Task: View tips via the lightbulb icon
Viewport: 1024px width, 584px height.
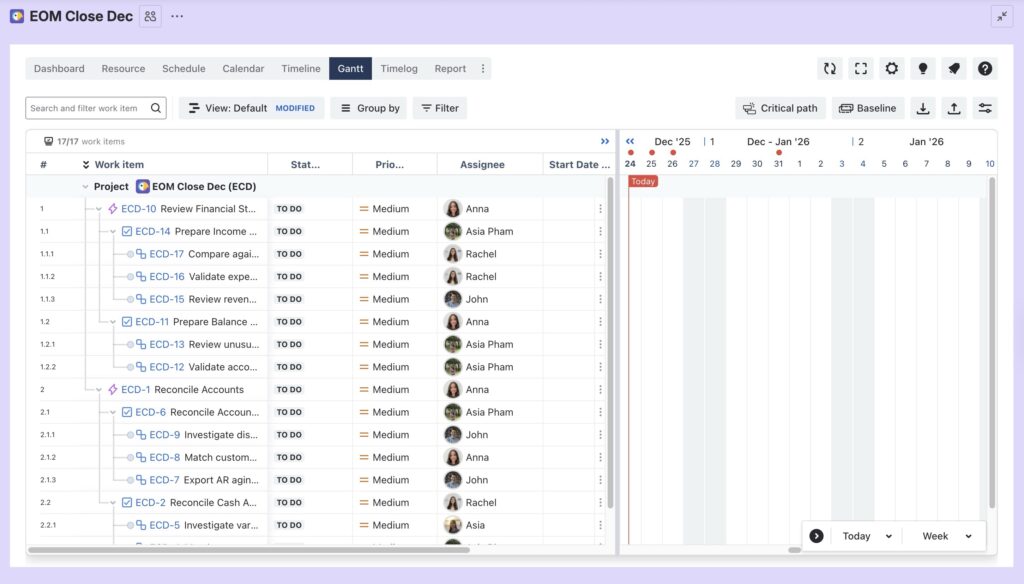Action: 922,68
